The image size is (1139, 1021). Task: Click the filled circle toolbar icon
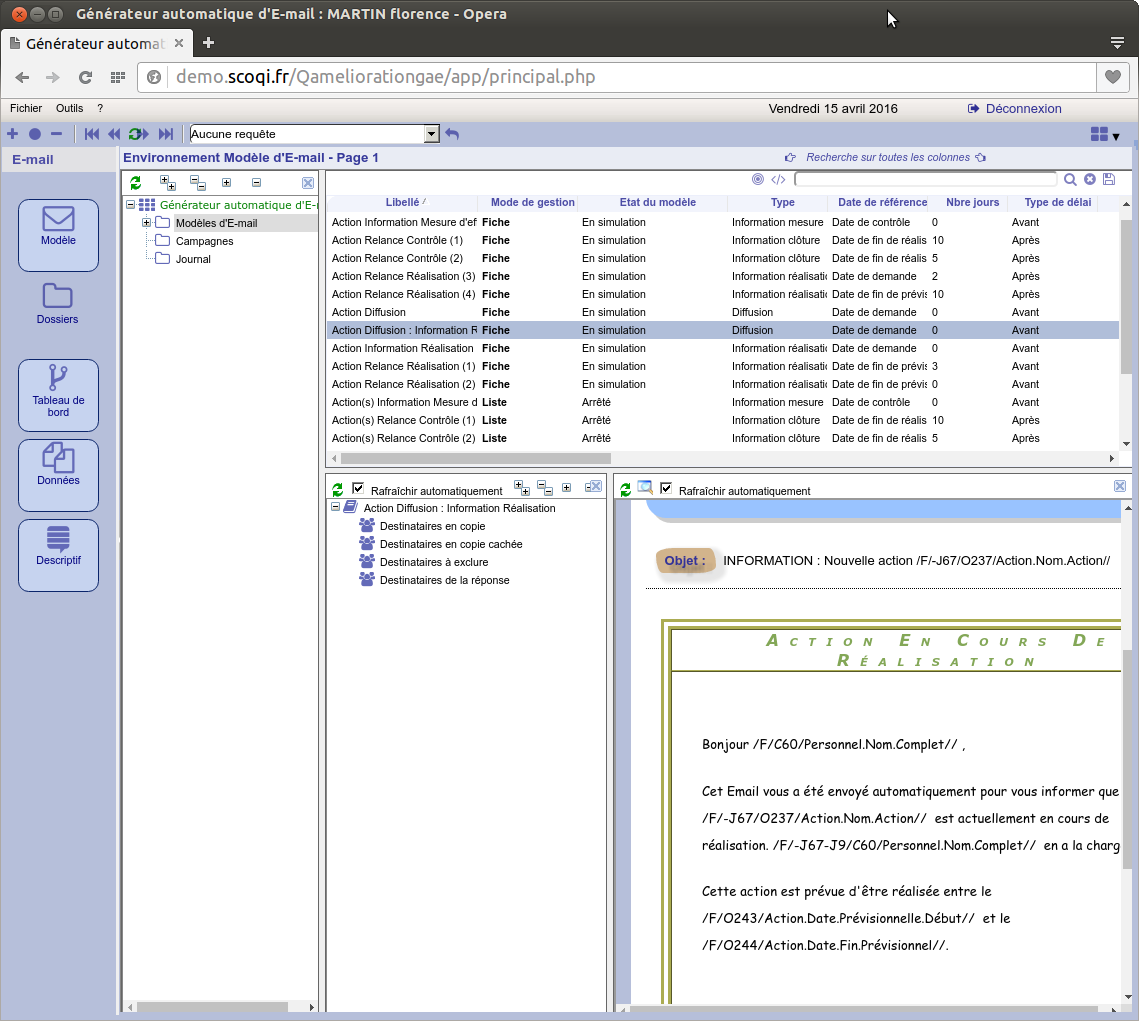tap(34, 134)
